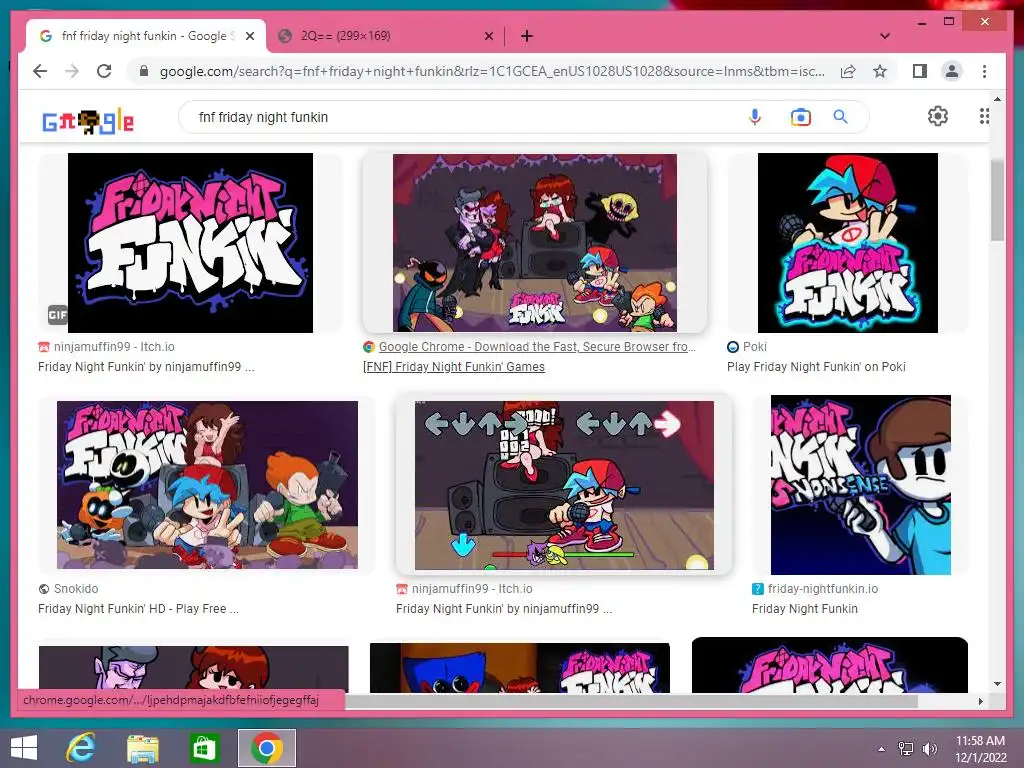Open the Snokido HD image

(x=207, y=485)
